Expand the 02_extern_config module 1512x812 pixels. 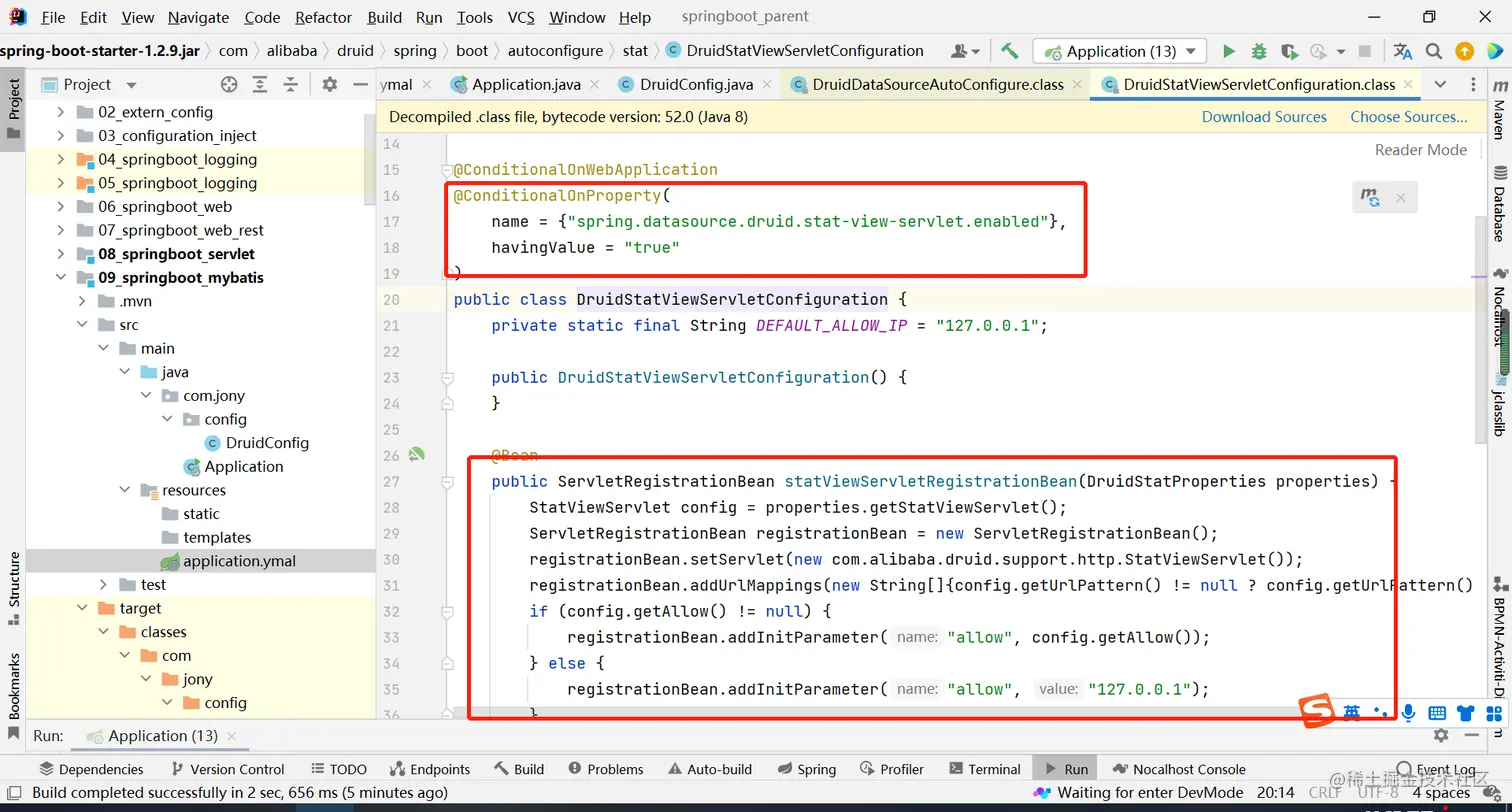[60, 112]
